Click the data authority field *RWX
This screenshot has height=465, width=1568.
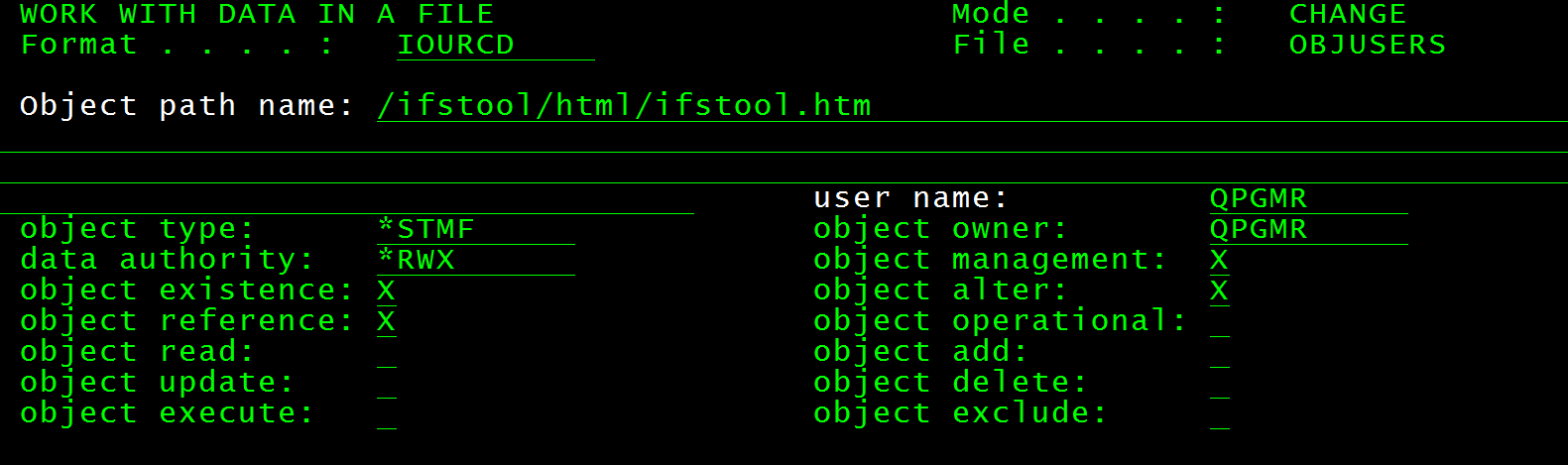(x=476, y=261)
